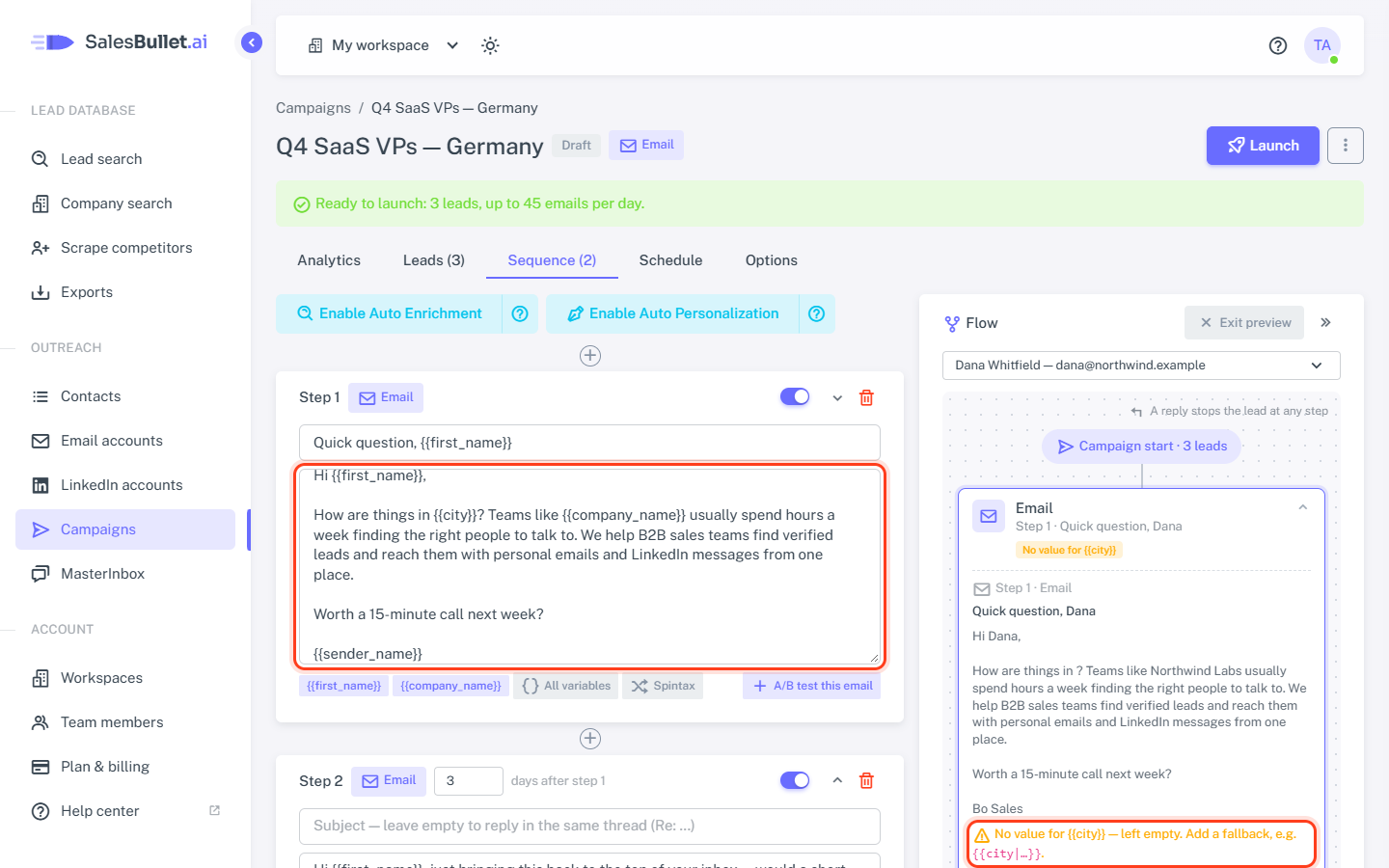Click A/B test this email
1389x868 pixels.
click(x=812, y=686)
